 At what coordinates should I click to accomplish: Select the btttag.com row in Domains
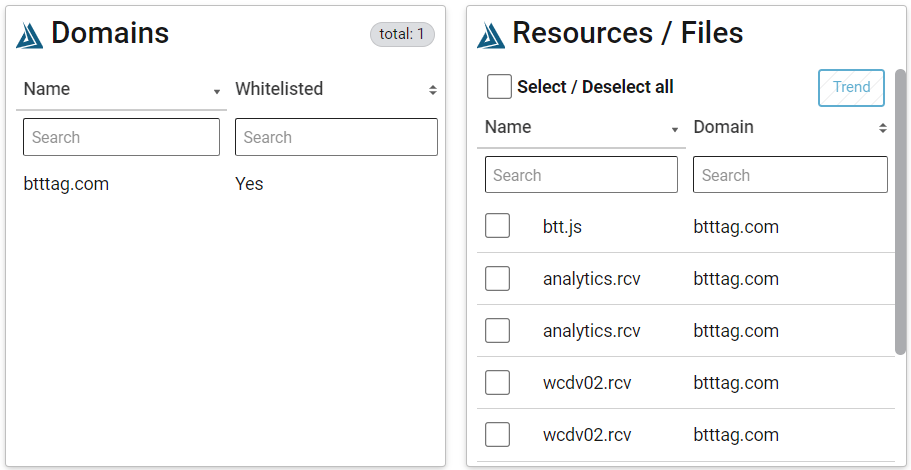tap(226, 184)
